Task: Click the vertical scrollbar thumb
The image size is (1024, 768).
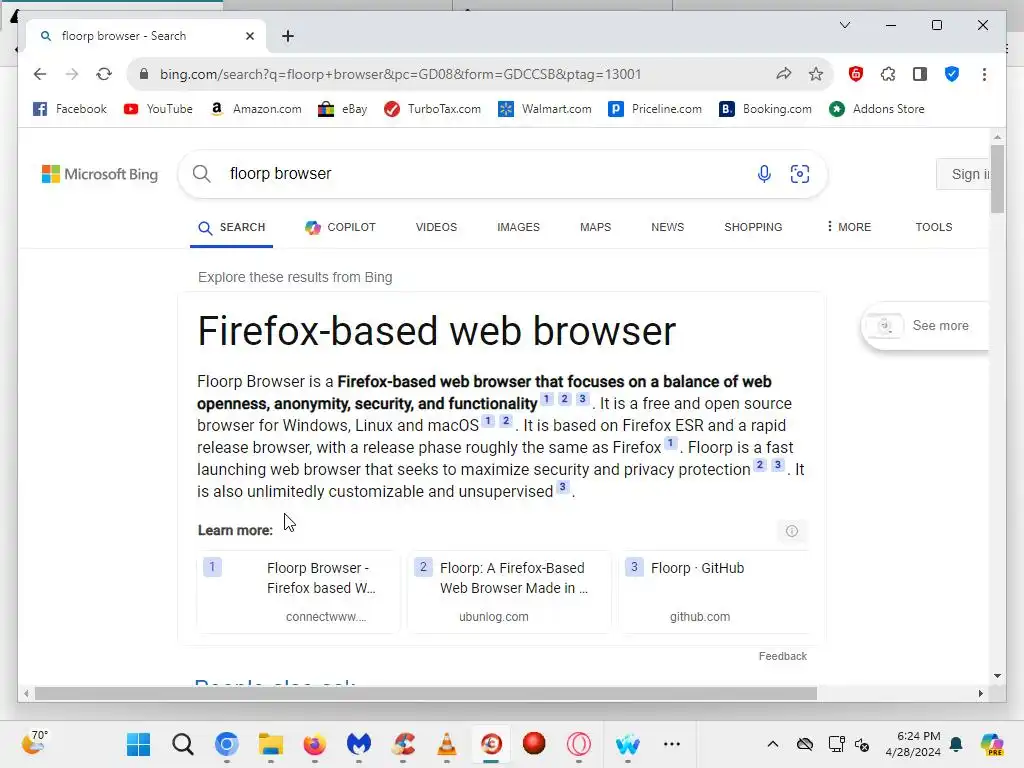Action: 997,178
